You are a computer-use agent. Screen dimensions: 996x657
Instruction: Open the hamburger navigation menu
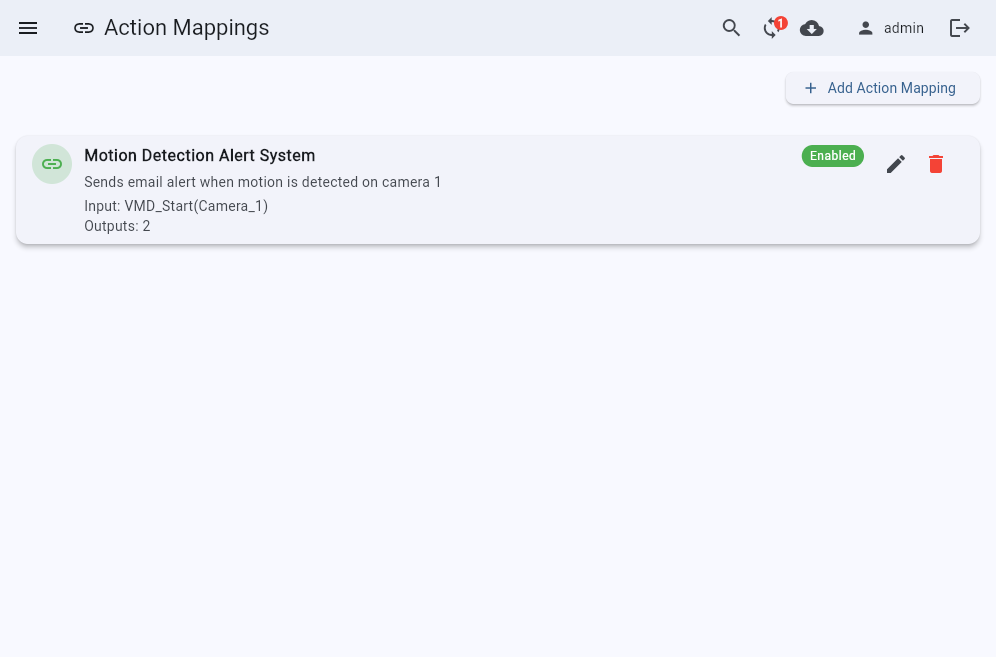[28, 28]
